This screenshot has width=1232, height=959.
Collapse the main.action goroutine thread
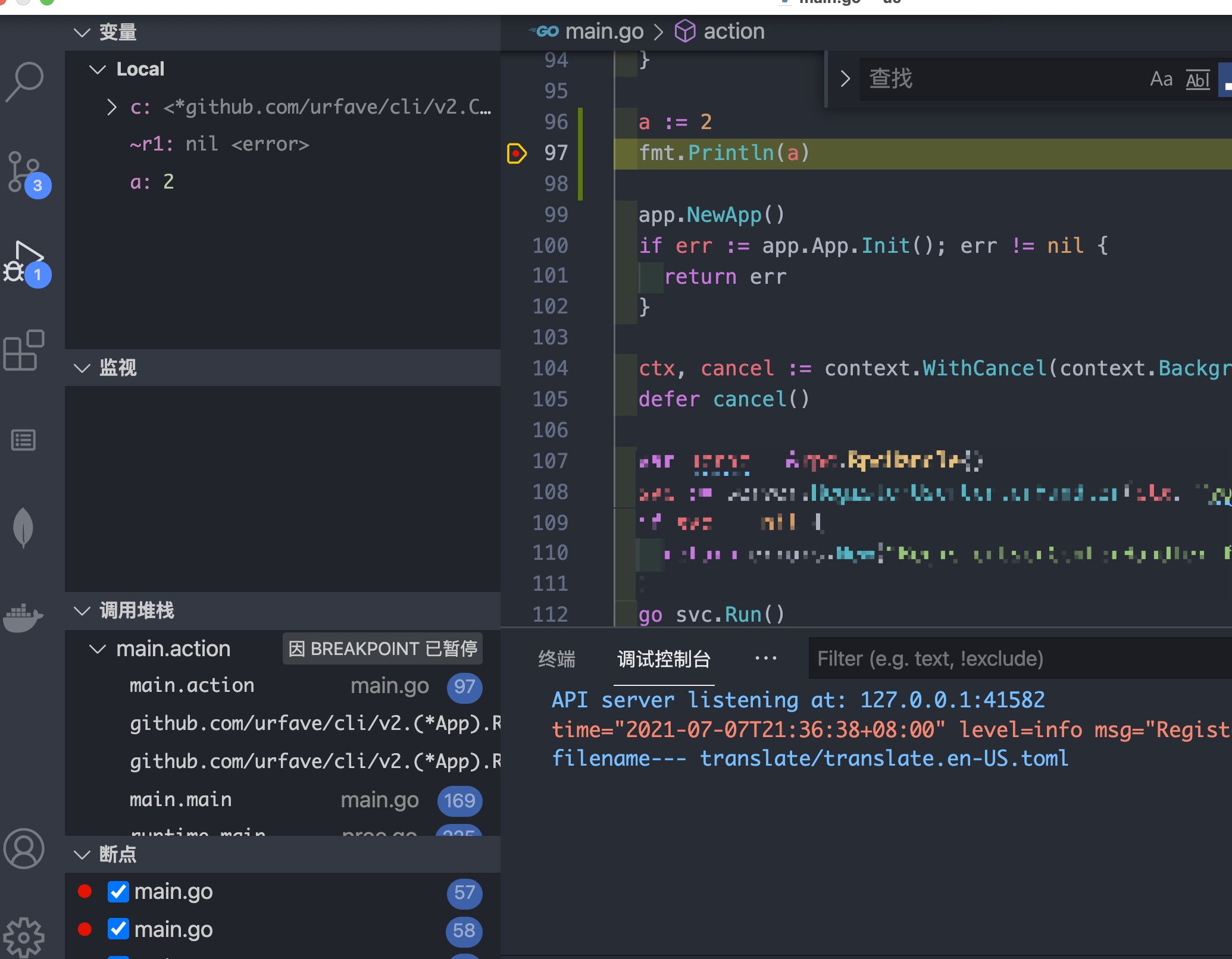tap(97, 649)
